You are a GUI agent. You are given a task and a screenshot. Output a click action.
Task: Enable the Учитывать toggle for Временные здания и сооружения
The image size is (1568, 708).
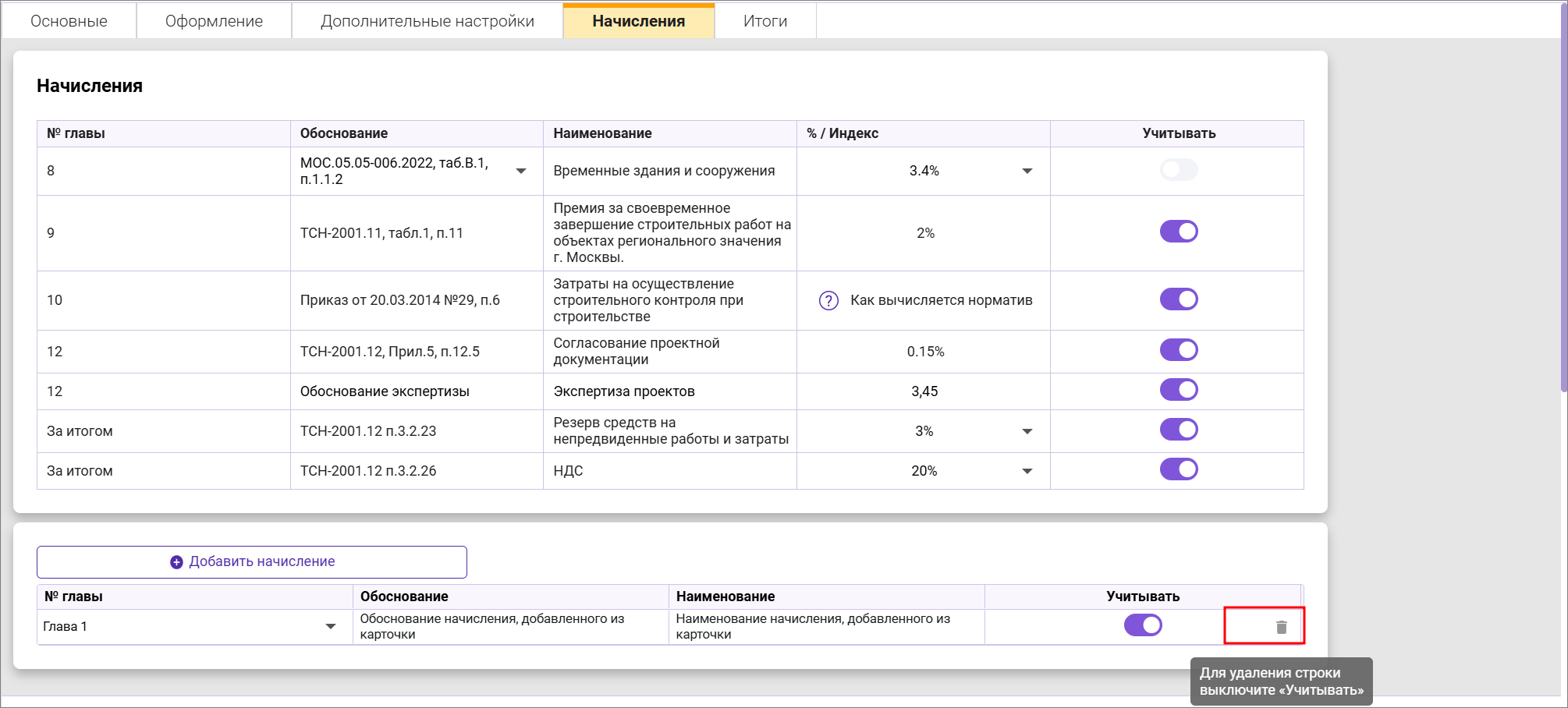(x=1179, y=168)
